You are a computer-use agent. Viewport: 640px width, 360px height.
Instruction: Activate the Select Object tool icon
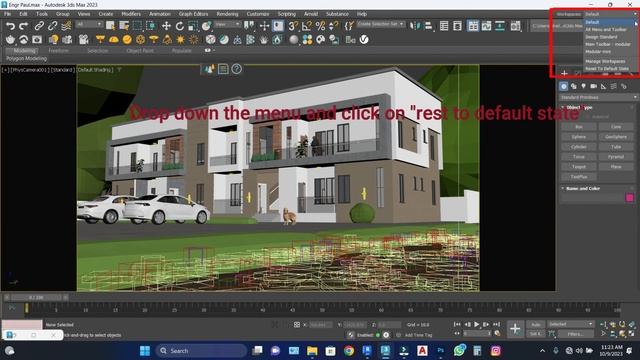110,26
